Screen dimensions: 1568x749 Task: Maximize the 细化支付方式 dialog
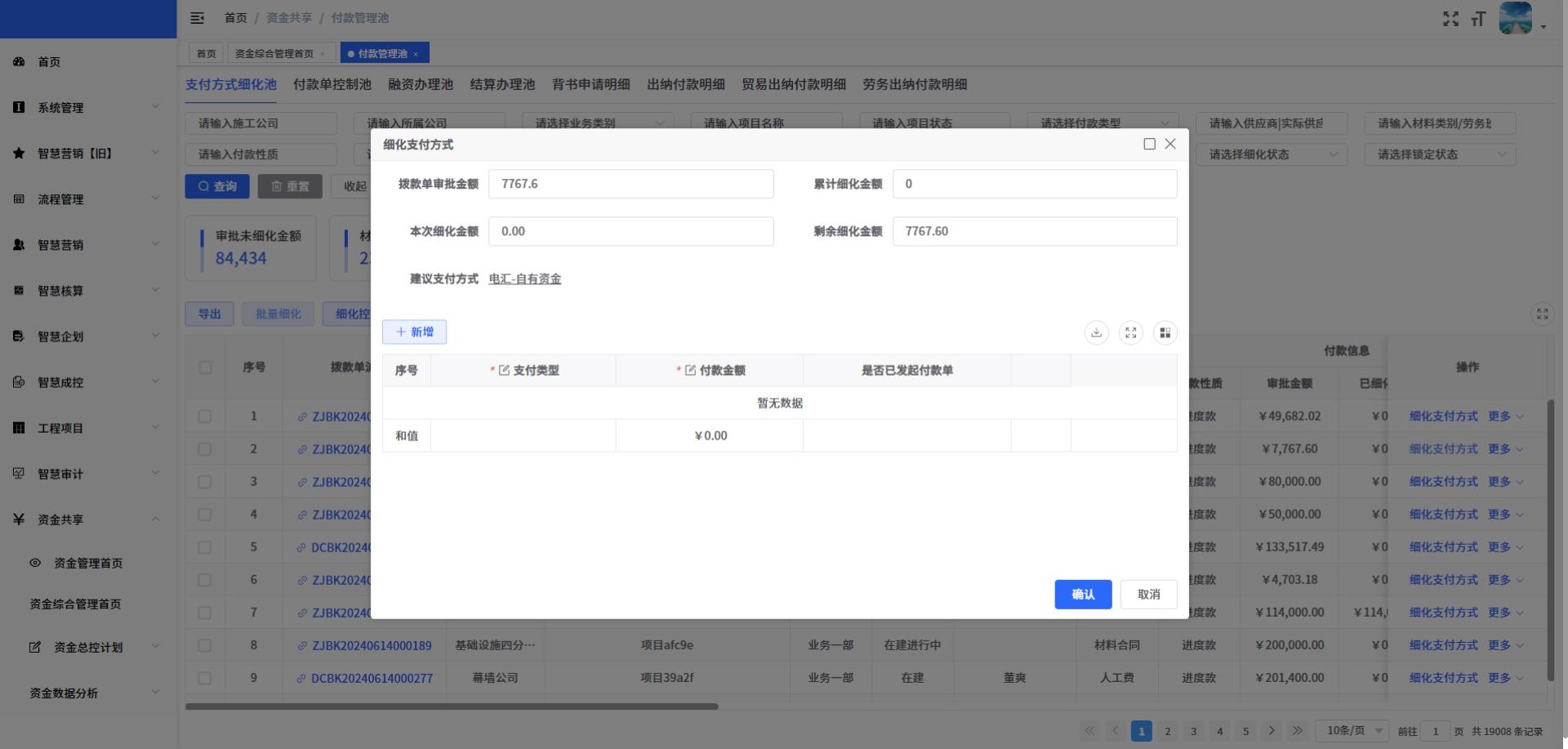tap(1149, 144)
